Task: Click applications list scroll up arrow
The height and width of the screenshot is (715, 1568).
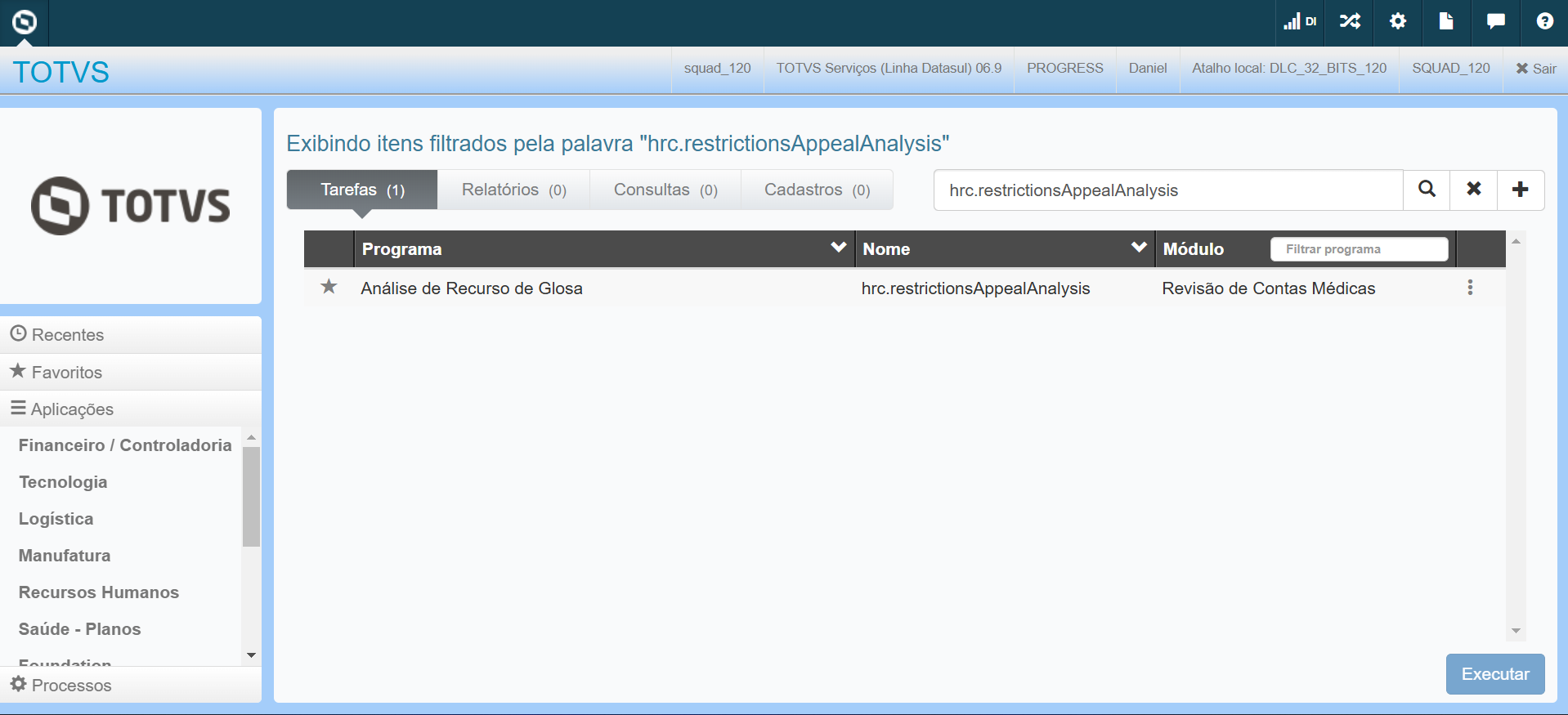Action: [x=251, y=437]
